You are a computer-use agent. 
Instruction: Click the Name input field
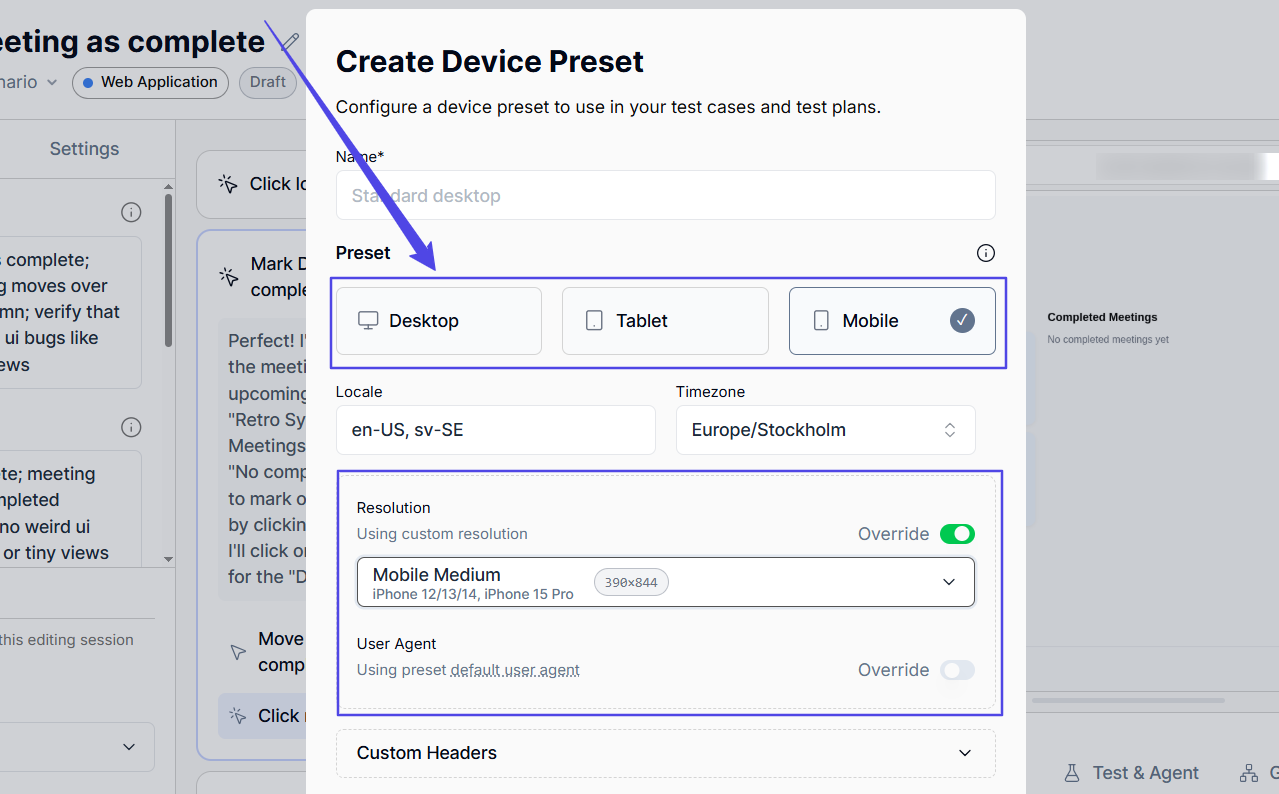(x=665, y=195)
